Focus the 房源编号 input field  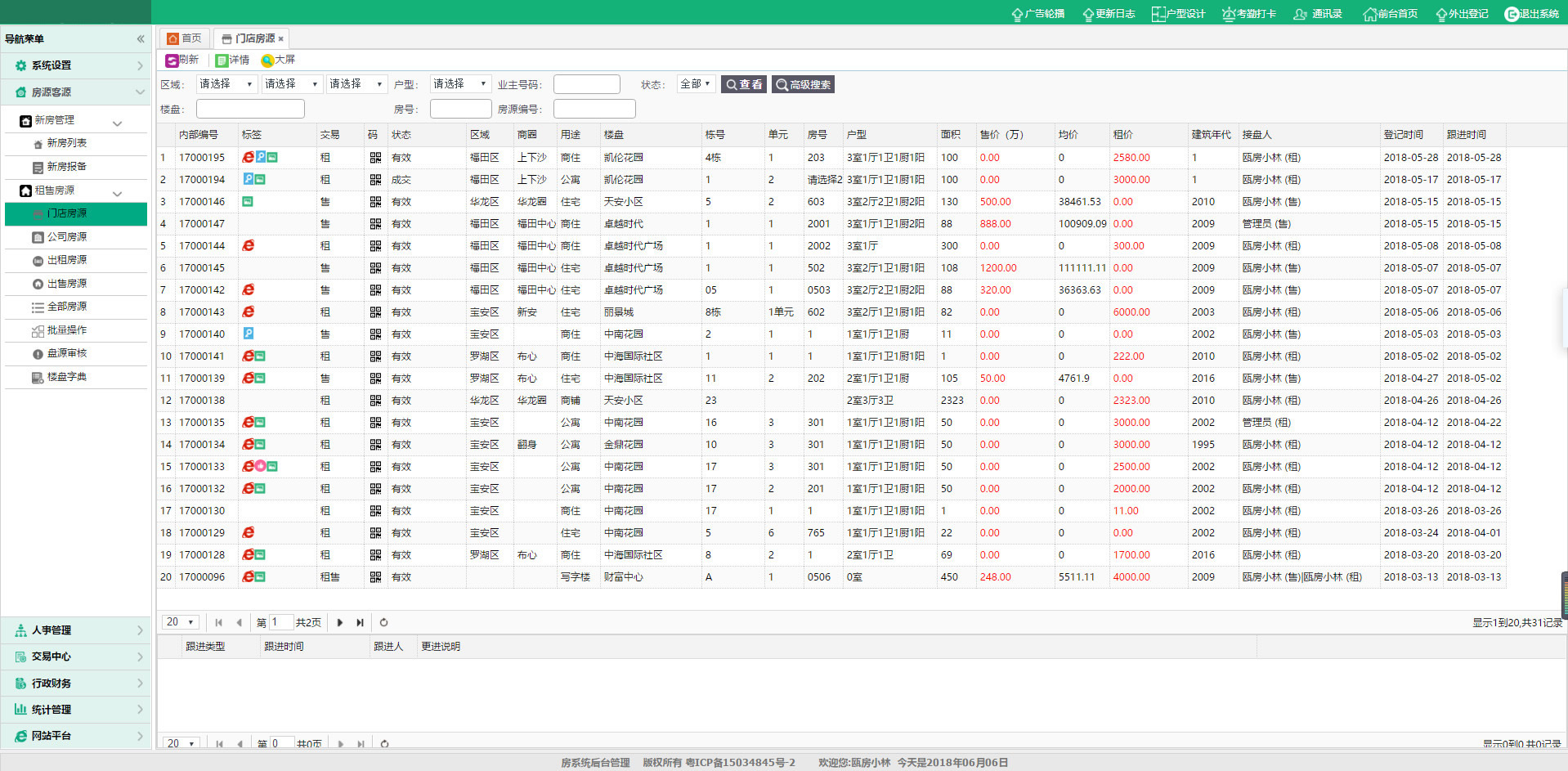[x=594, y=109]
